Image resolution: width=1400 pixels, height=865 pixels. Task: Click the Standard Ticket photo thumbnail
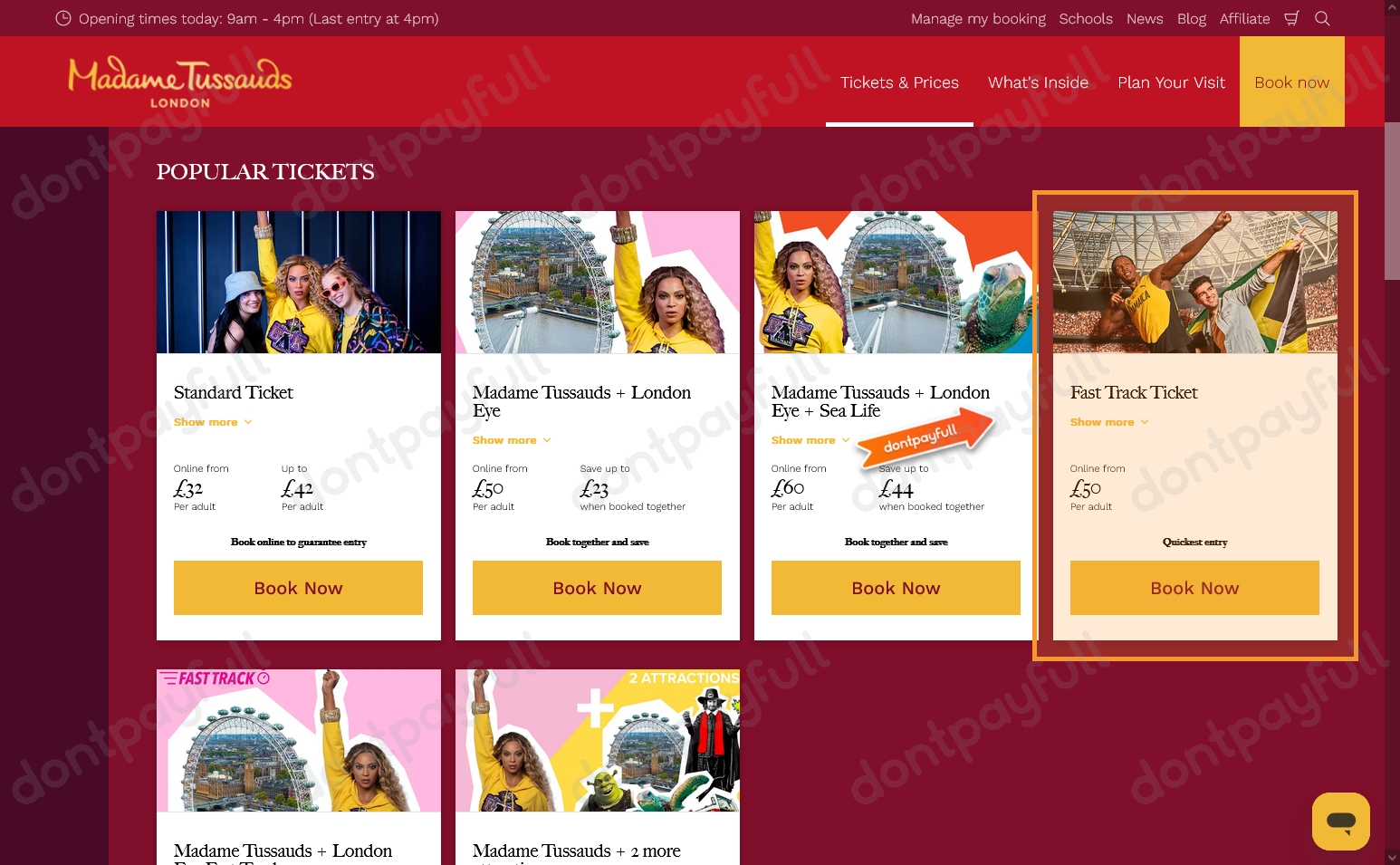[299, 282]
